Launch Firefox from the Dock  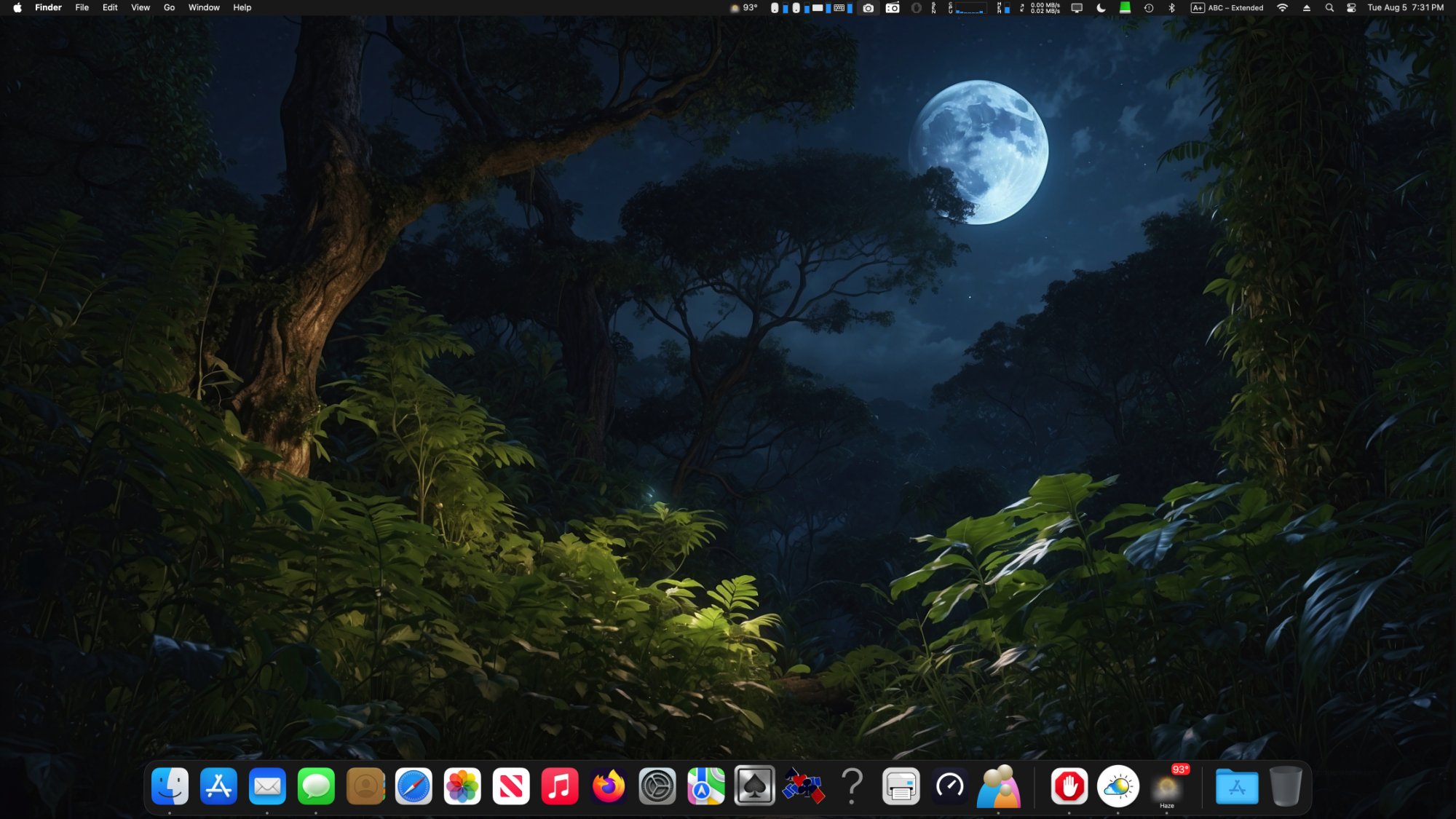[x=609, y=786]
